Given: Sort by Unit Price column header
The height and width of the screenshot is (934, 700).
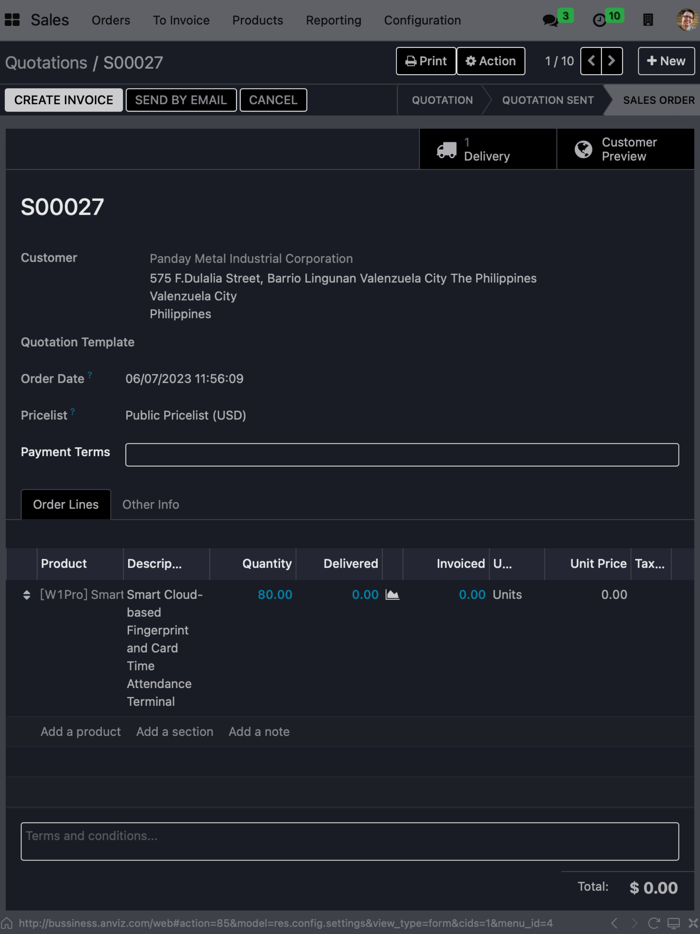Looking at the screenshot, I should click(587, 563).
